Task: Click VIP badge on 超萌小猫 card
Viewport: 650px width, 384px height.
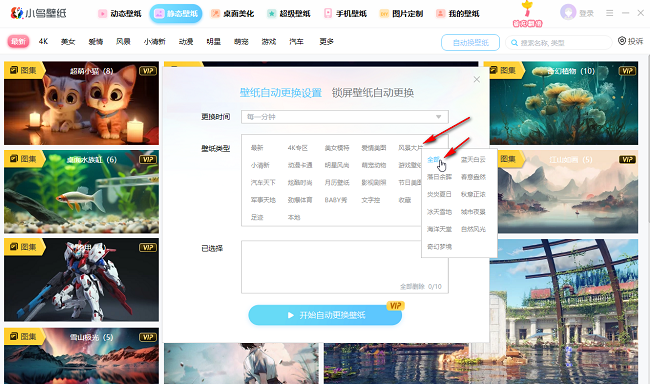Action: (x=148, y=71)
